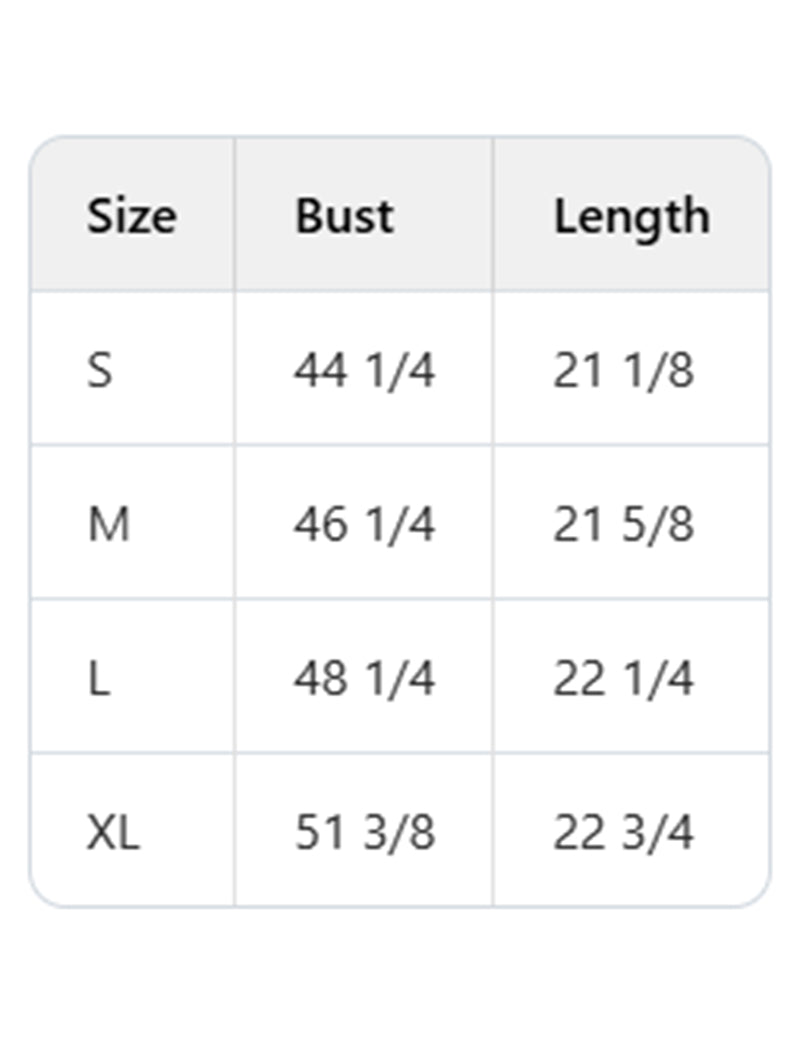Image resolution: width=800 pixels, height=1050 pixels.
Task: Choose the L size cell
Action: (x=98, y=679)
